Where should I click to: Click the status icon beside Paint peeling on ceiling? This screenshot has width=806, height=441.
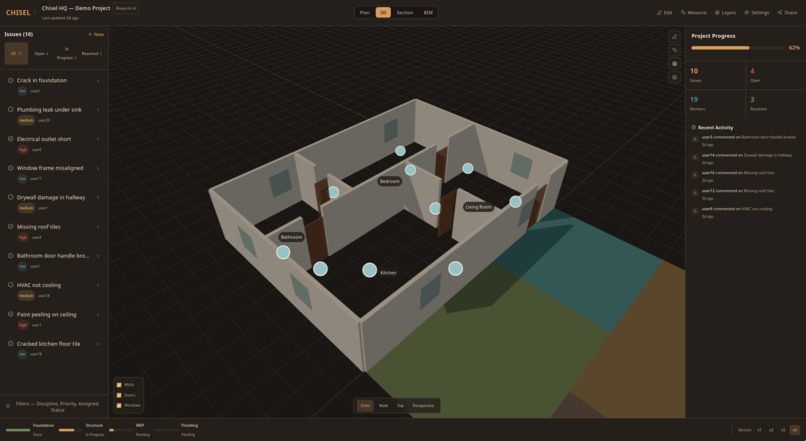click(x=10, y=314)
